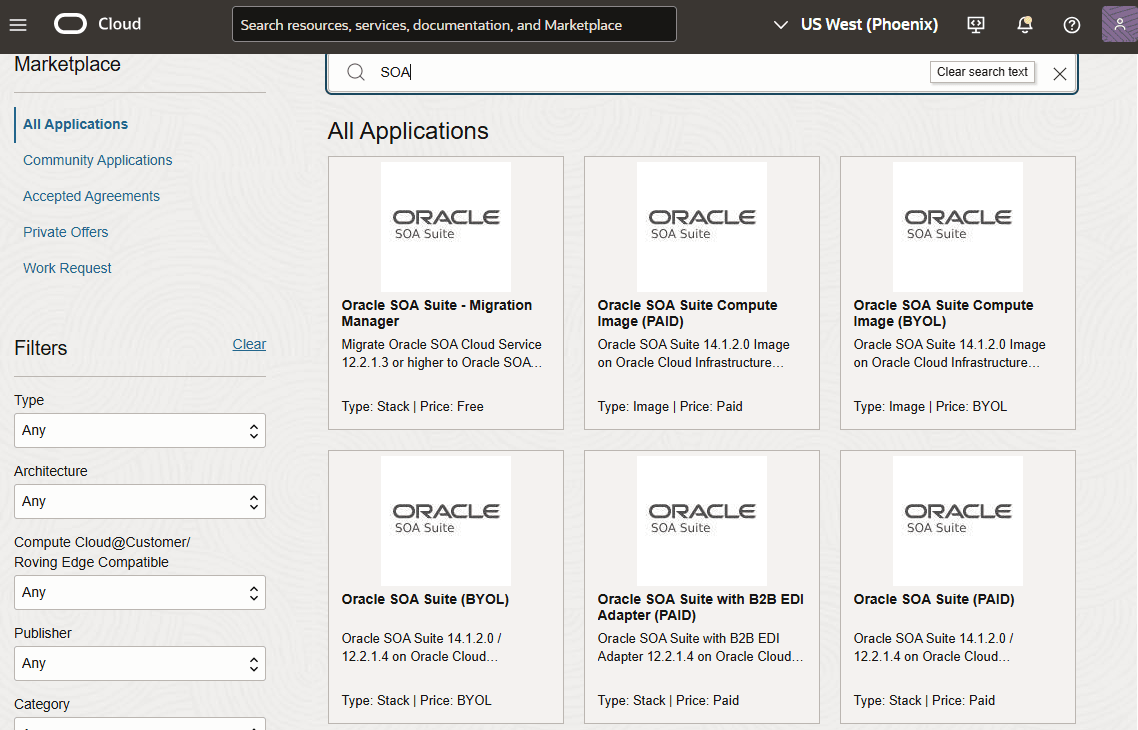Open Work Request page

pos(67,268)
